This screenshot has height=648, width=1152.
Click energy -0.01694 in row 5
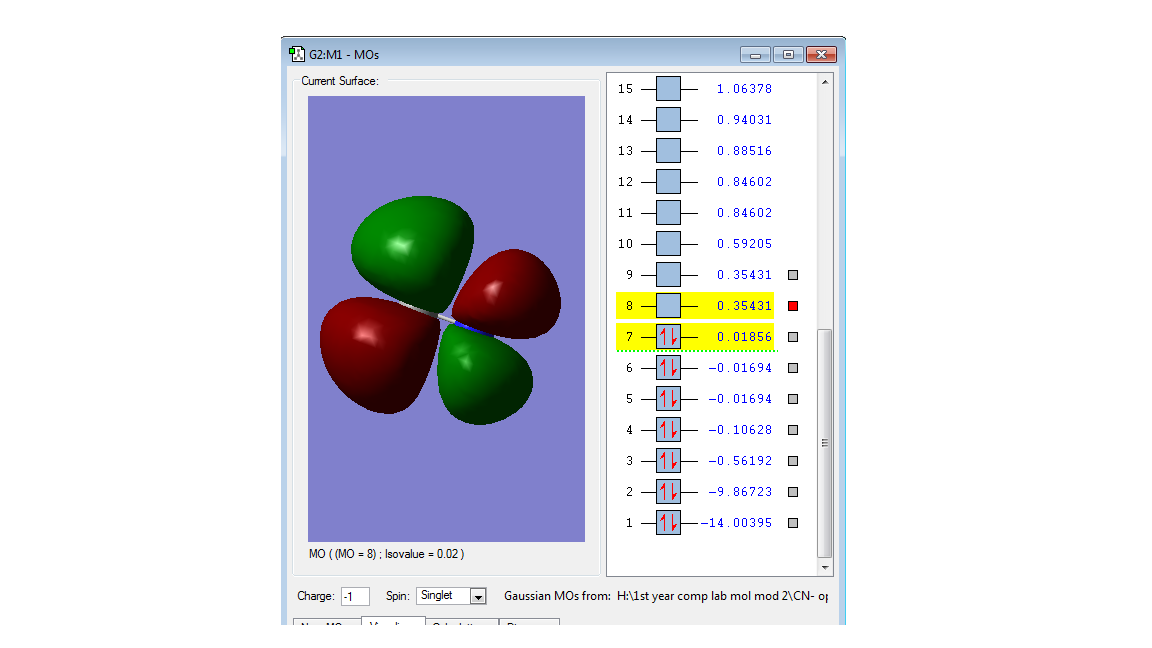(740, 399)
